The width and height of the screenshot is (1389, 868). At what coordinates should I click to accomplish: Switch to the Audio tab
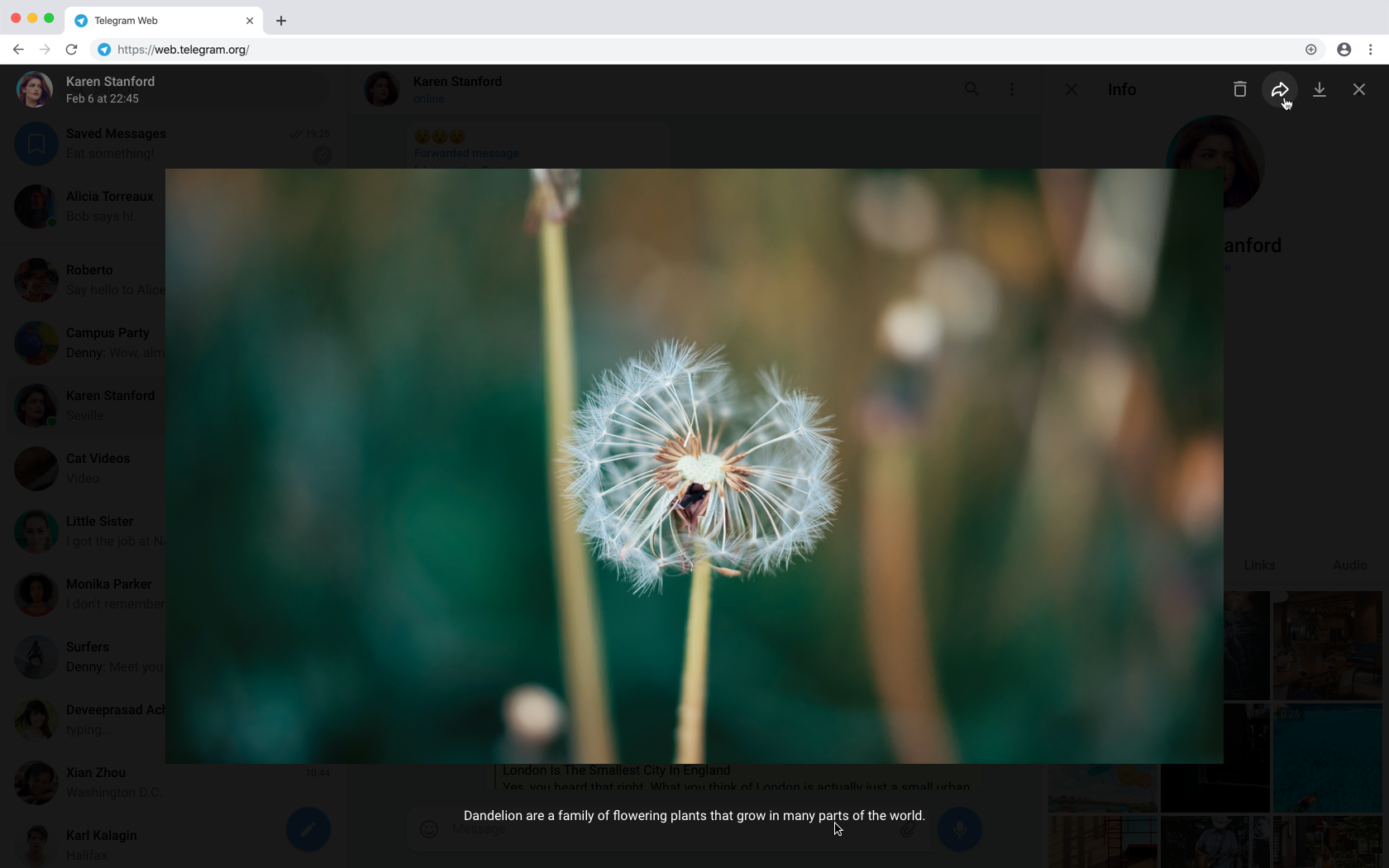pyautogui.click(x=1349, y=565)
